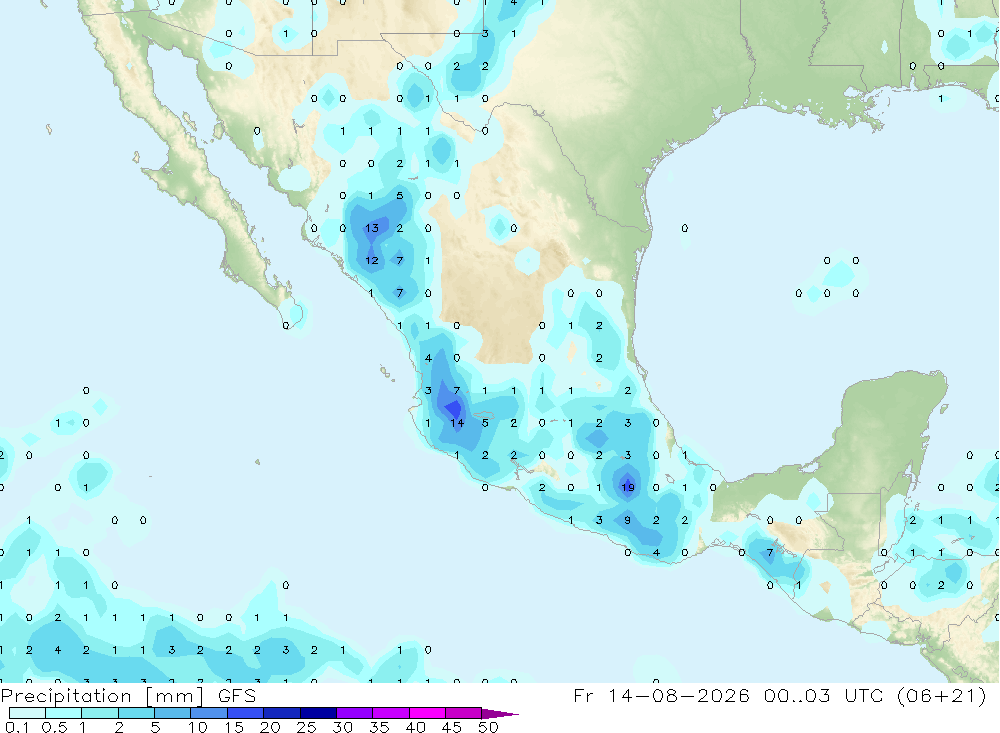
Task: Choose the 40–45 mm magenta legend swatch
Action: (427, 713)
